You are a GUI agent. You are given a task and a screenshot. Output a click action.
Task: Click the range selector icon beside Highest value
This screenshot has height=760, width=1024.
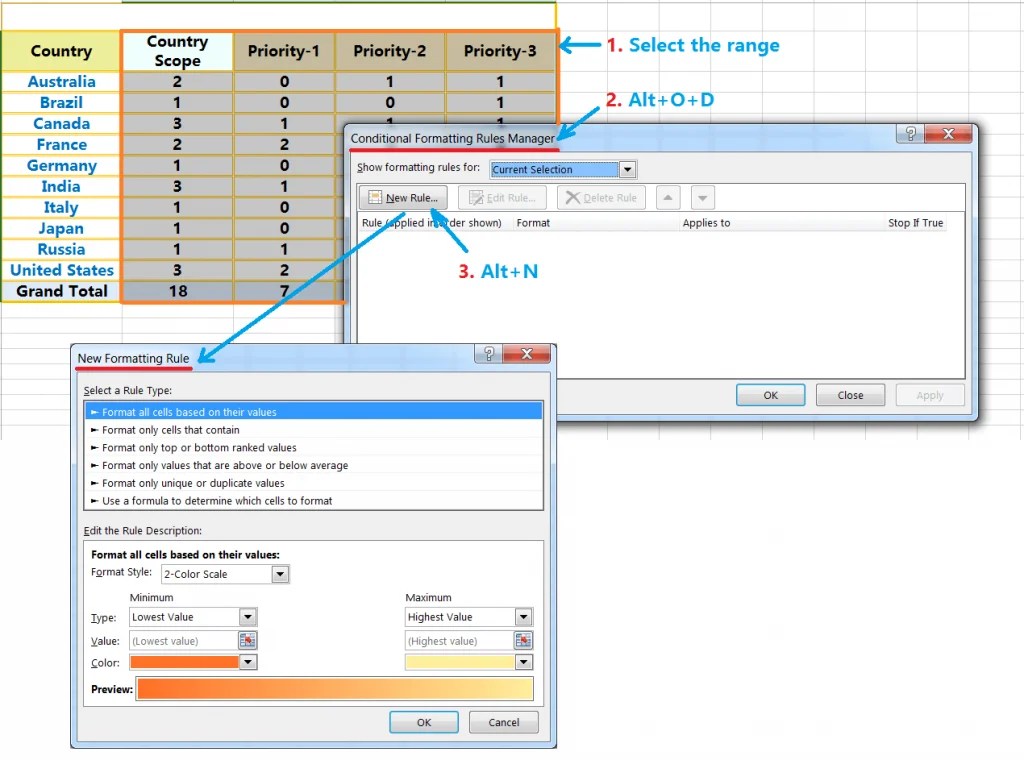click(523, 641)
